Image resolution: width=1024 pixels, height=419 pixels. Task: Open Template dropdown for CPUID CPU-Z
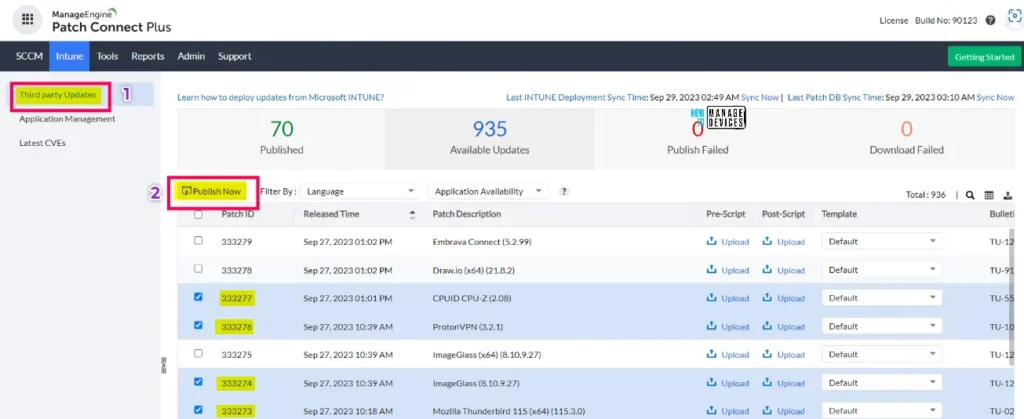(881, 298)
